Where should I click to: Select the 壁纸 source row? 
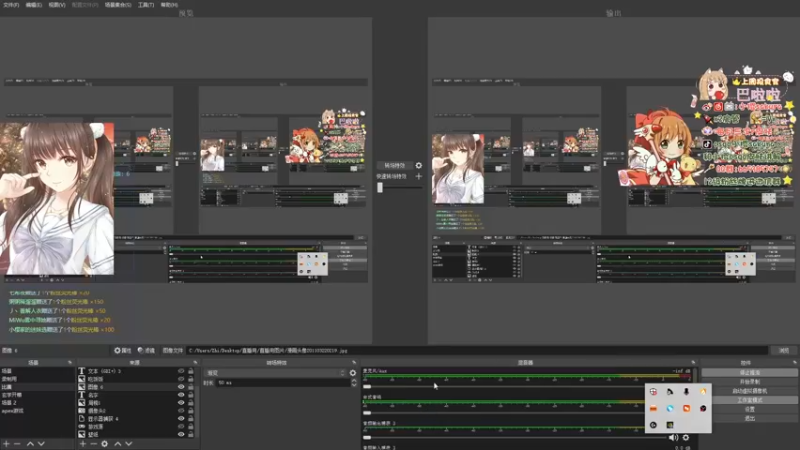(136, 434)
